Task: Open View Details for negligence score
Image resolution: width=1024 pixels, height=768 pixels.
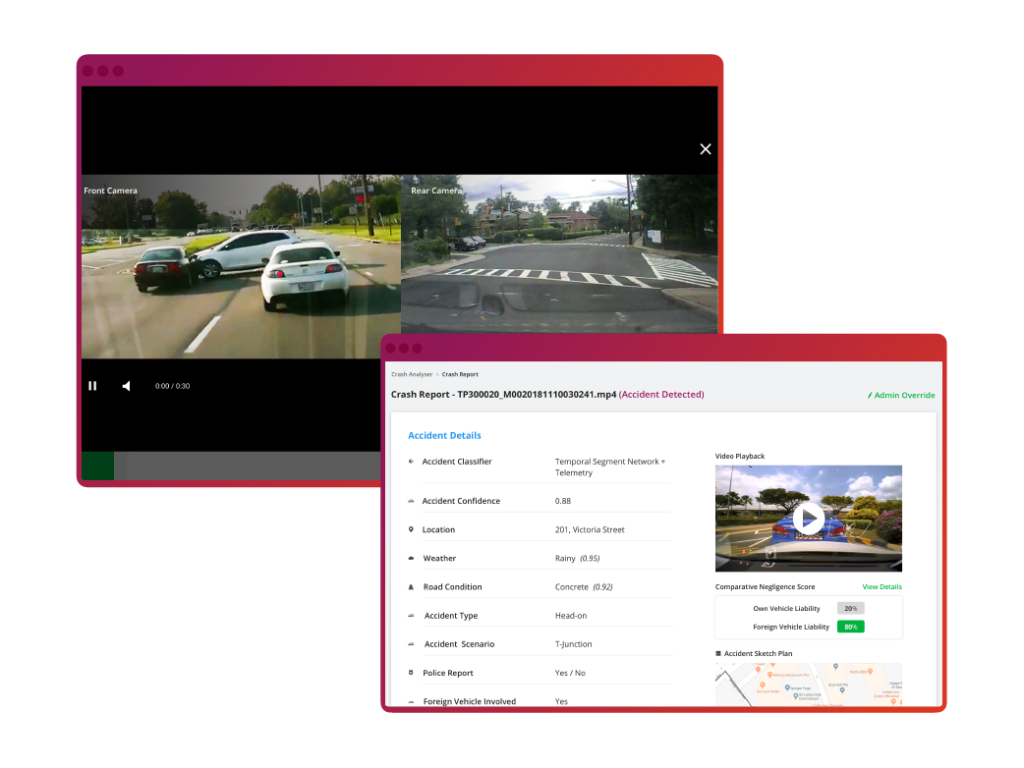Action: [x=881, y=587]
